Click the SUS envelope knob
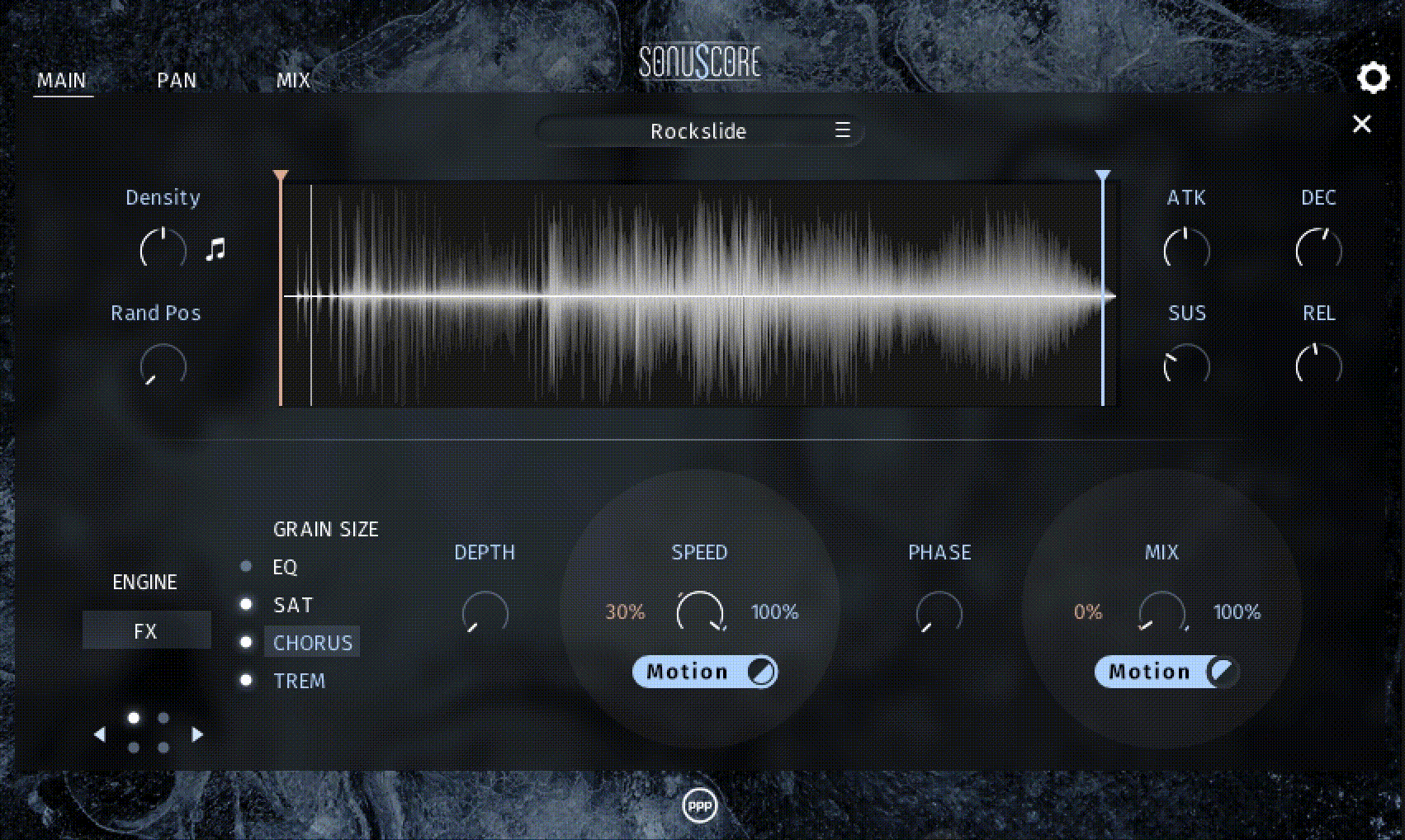1405x840 pixels. point(1186,364)
